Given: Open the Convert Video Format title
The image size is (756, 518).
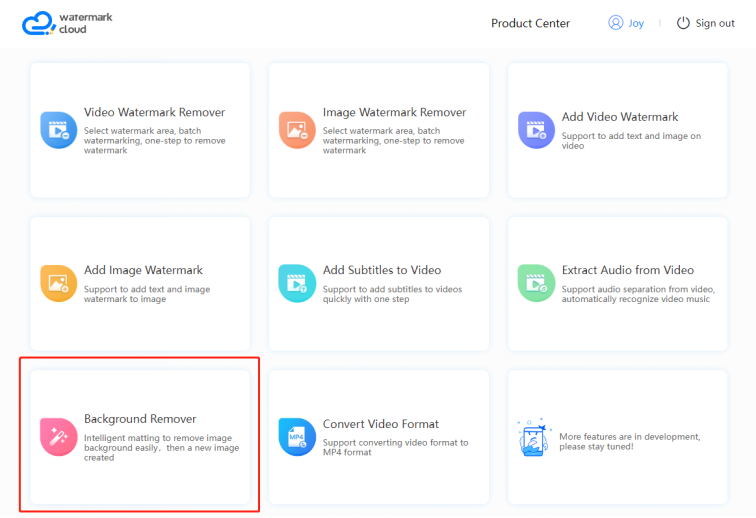Looking at the screenshot, I should pyautogui.click(x=381, y=424).
